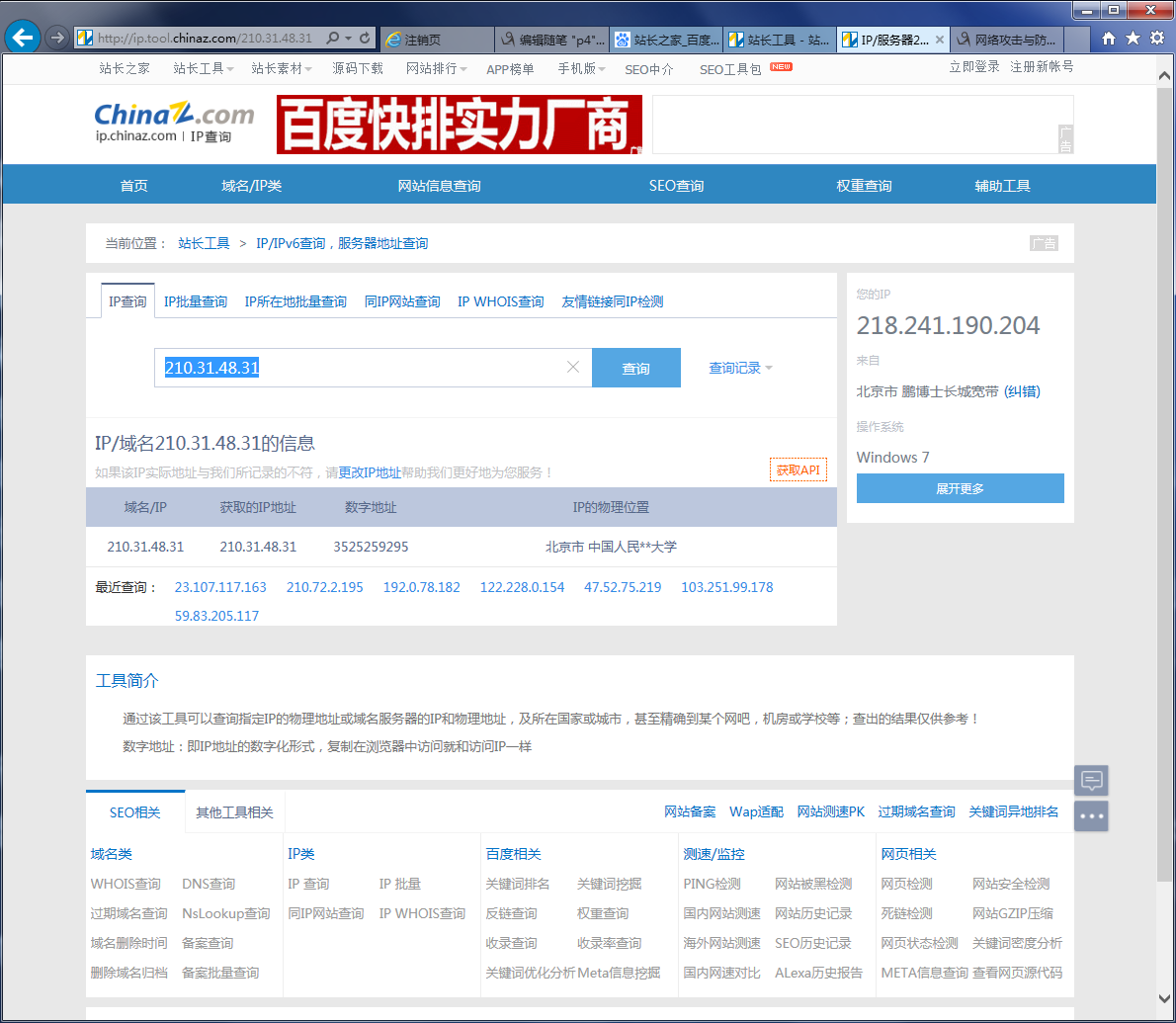
Task: Select the IP WHOIS查询 tab
Action: coord(500,301)
